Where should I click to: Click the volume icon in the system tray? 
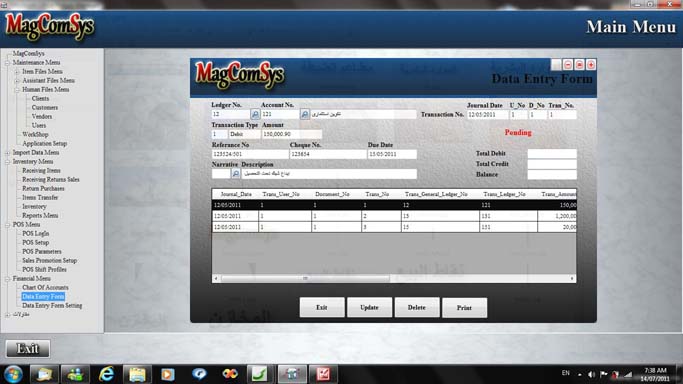(x=592, y=374)
